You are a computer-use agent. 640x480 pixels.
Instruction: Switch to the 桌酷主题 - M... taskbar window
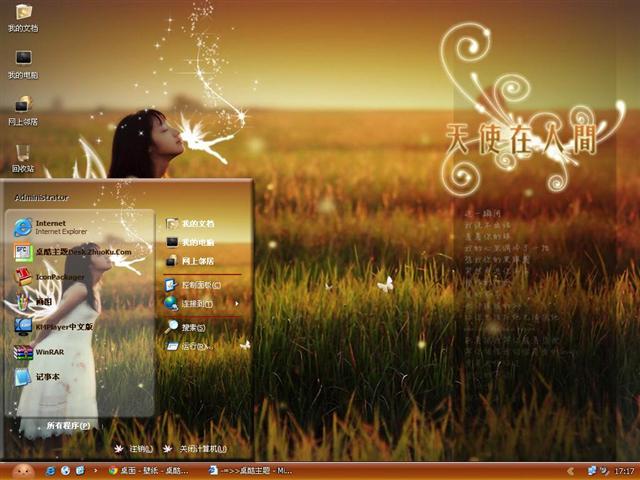coord(250,471)
